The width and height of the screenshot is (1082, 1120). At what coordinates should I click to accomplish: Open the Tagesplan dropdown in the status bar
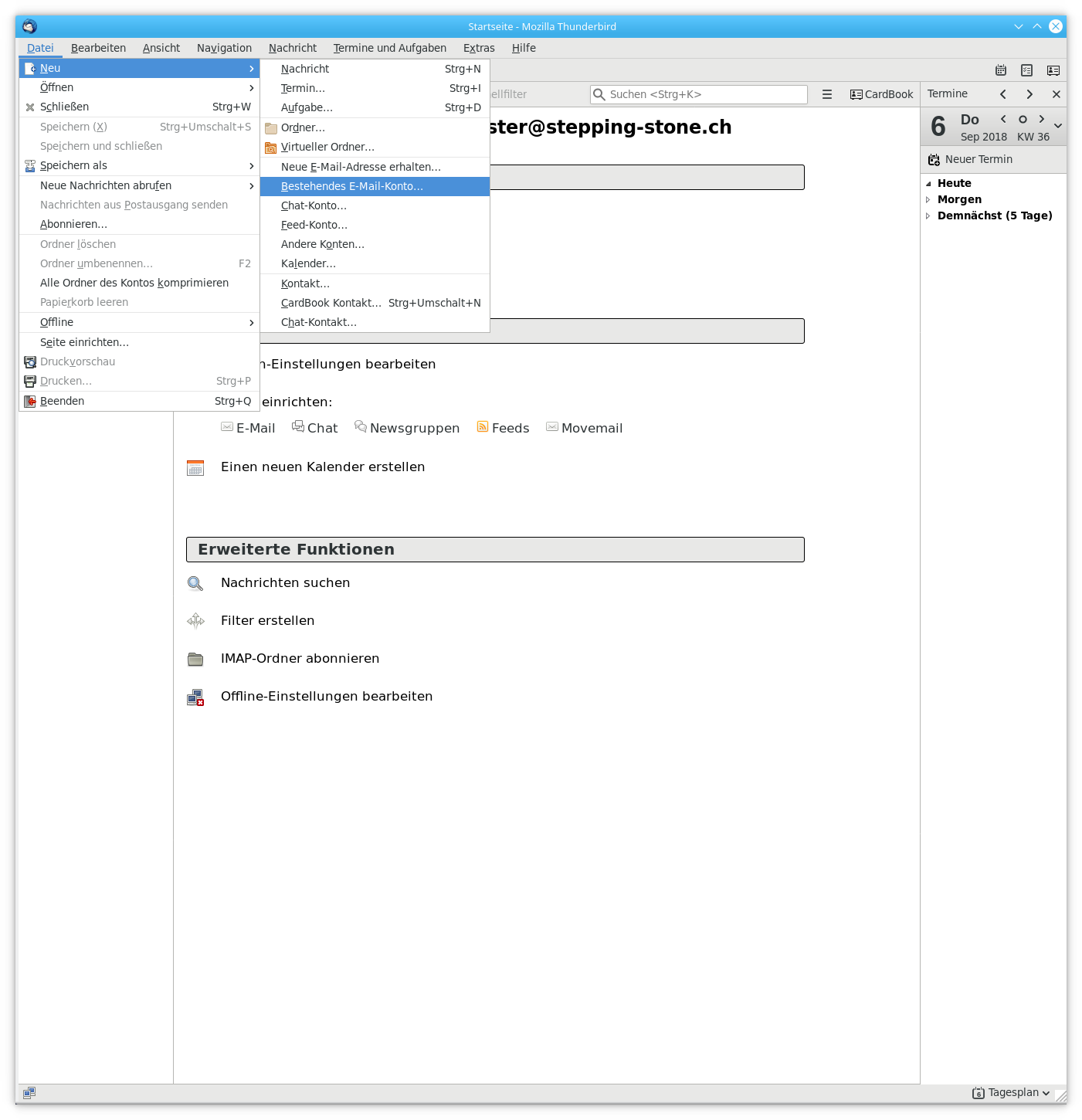1012,1092
